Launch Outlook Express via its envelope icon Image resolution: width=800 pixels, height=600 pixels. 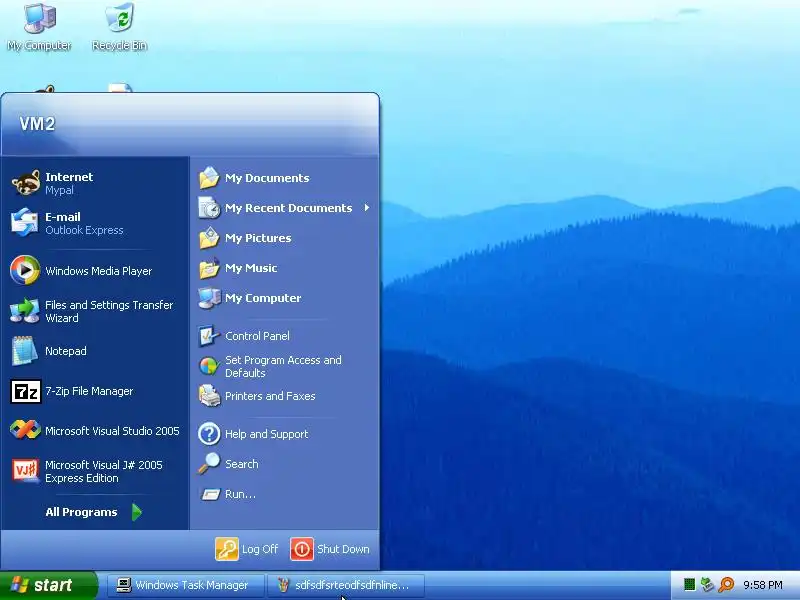24,223
